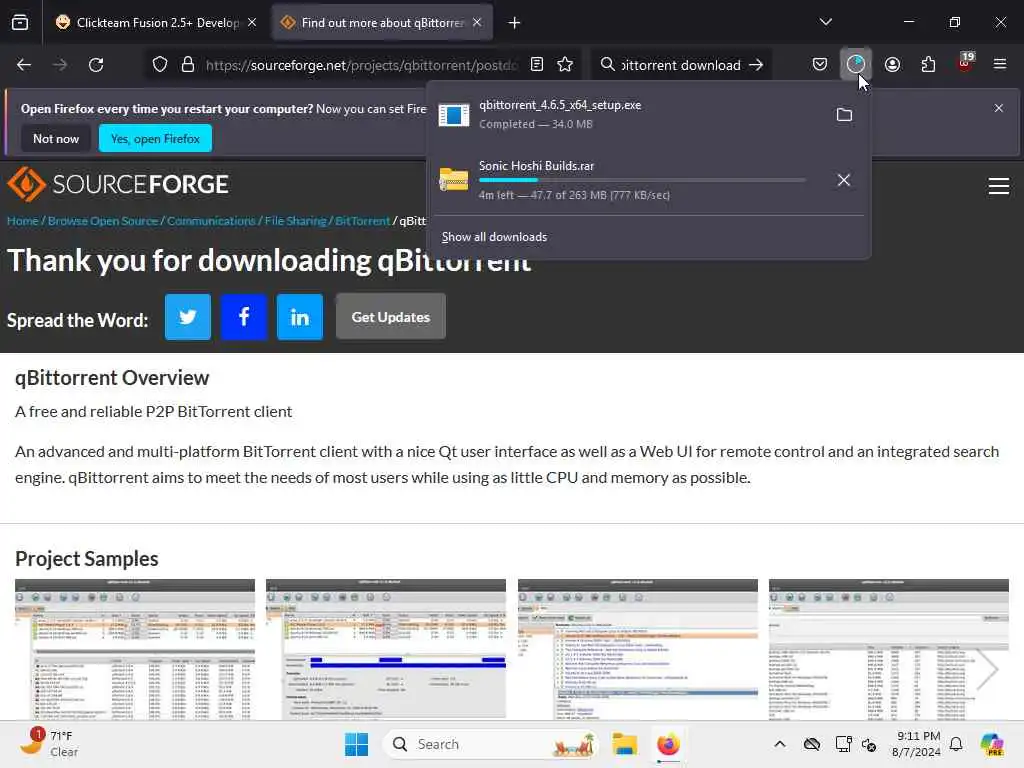
Task: Click the search magnifier icon
Action: [607, 64]
